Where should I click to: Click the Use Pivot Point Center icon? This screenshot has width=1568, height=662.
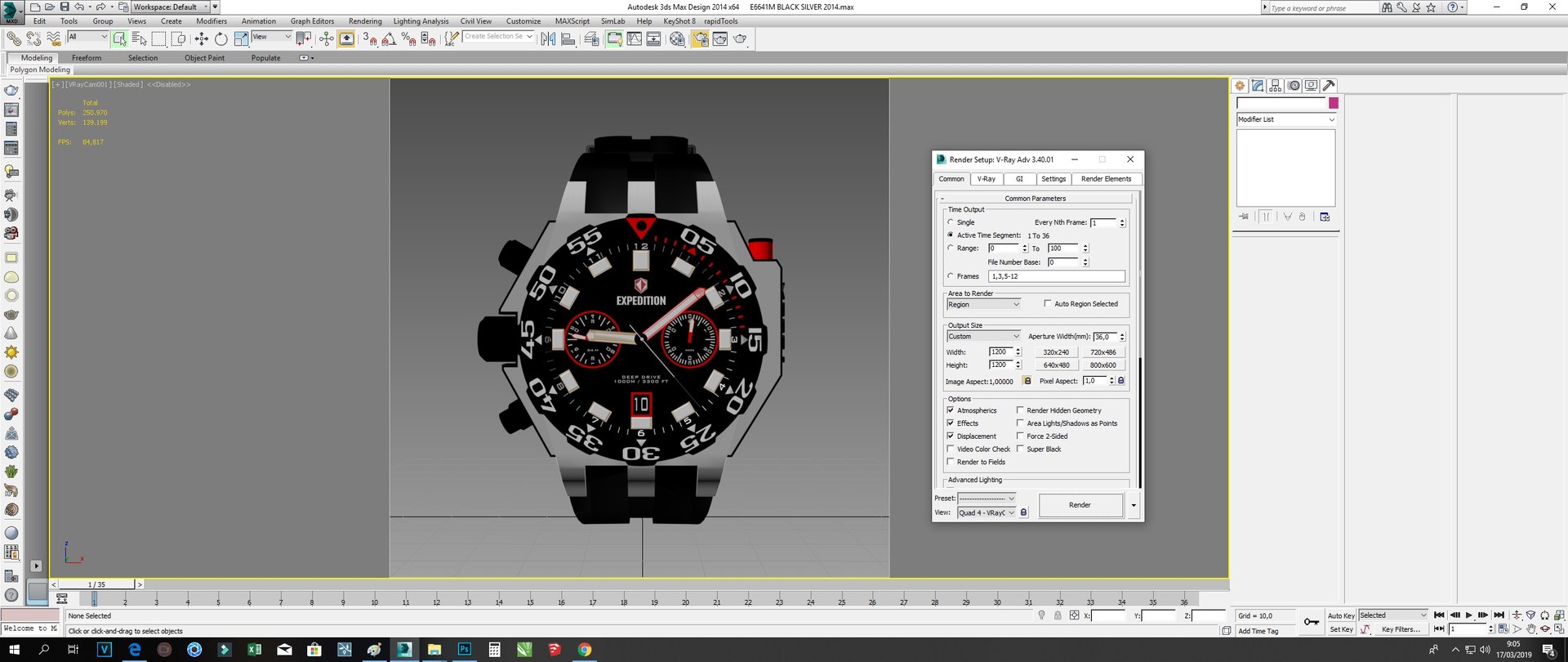point(304,38)
